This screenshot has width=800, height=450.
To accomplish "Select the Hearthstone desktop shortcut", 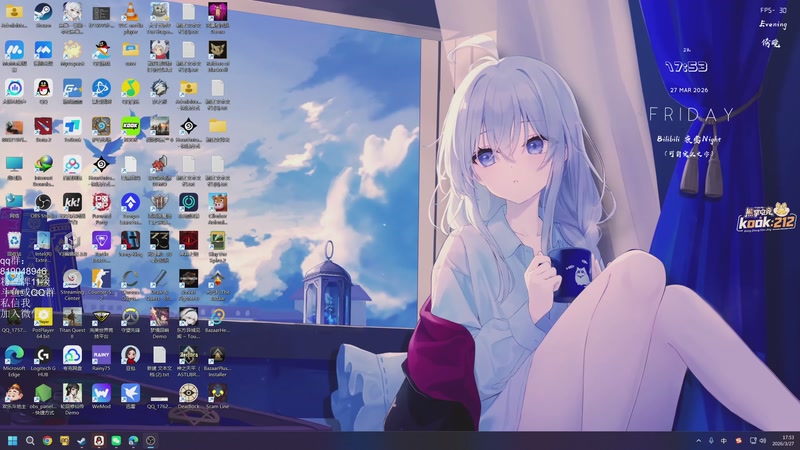I will [x=102, y=130].
